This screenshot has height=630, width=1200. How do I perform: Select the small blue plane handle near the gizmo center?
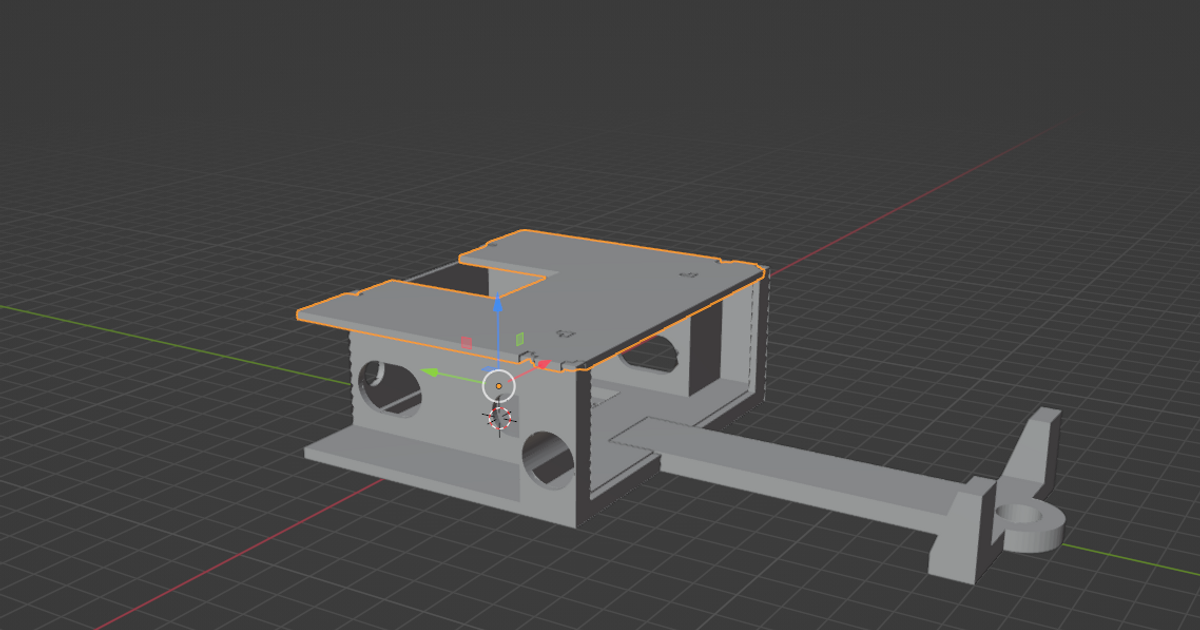[x=489, y=368]
